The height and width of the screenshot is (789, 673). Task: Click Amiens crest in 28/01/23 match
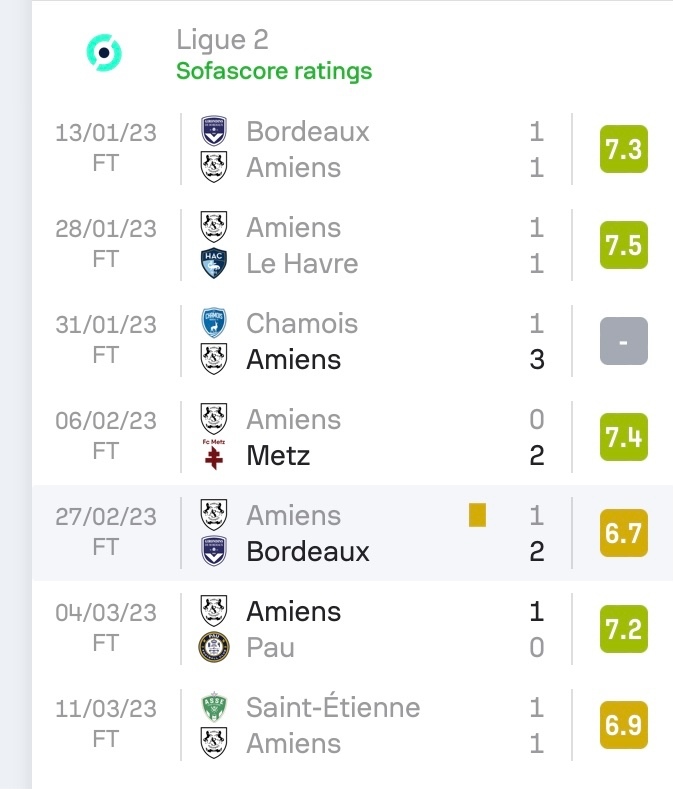(x=213, y=227)
